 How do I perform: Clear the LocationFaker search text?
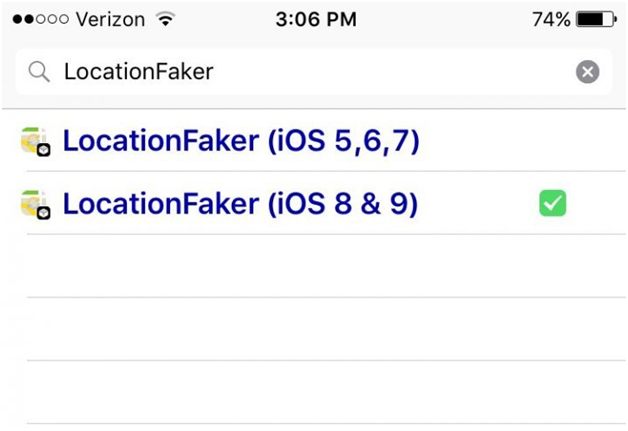[x=588, y=72]
